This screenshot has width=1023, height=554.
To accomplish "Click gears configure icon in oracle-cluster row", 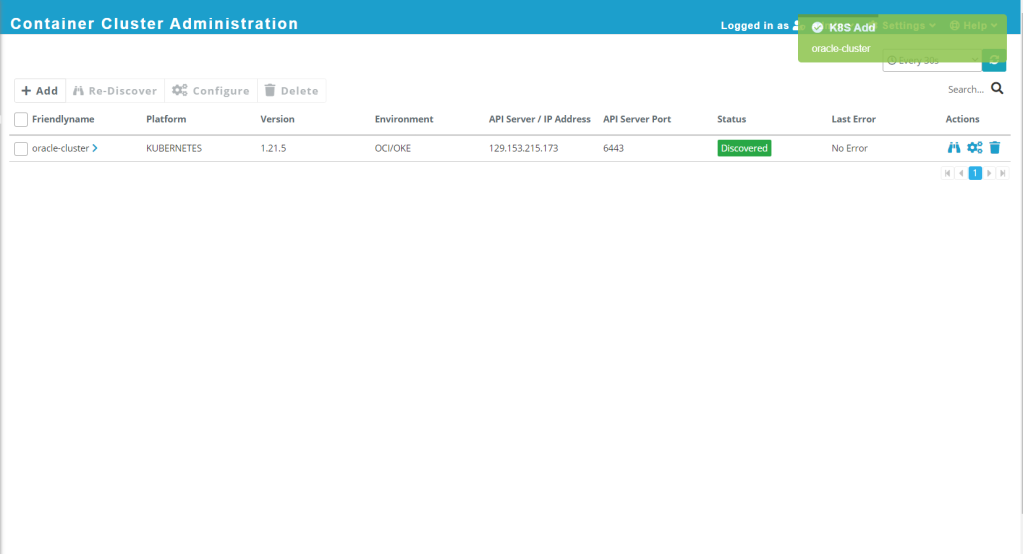I will tap(975, 147).
